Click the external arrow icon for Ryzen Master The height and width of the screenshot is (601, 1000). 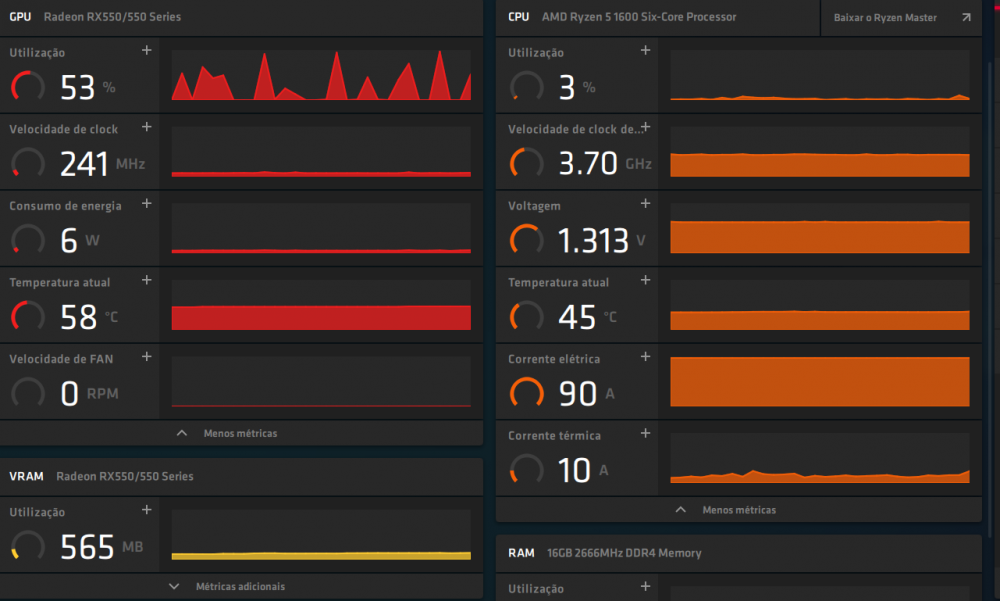pyautogui.click(x=965, y=18)
